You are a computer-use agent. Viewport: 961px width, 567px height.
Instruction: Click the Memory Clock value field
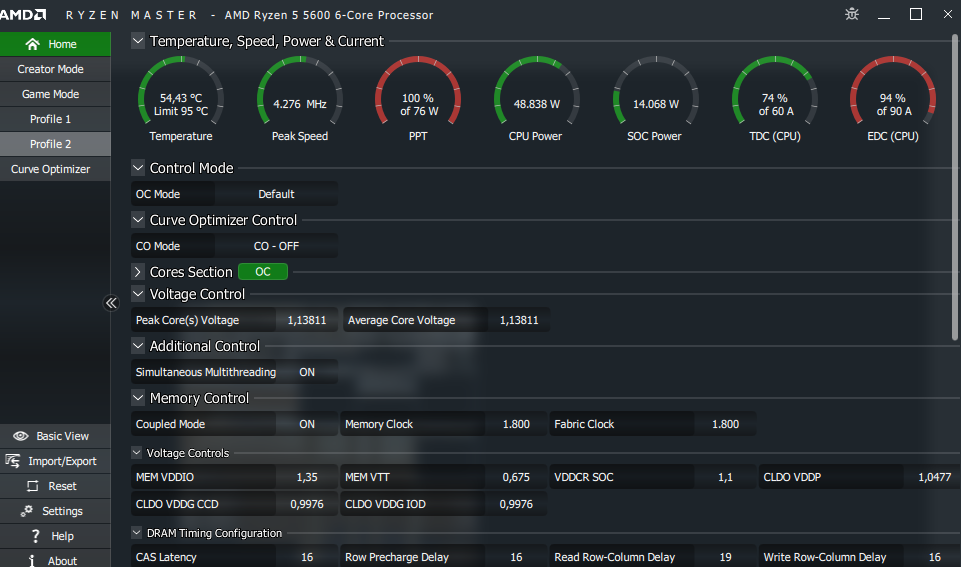coord(516,424)
